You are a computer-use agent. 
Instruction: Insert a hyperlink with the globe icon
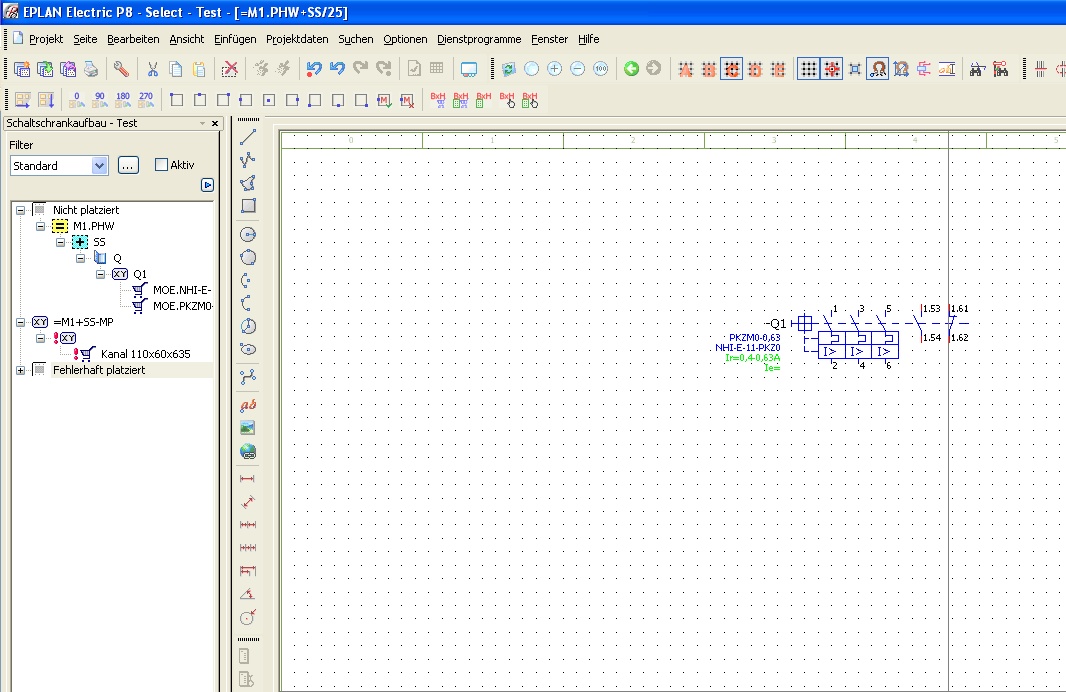[248, 451]
